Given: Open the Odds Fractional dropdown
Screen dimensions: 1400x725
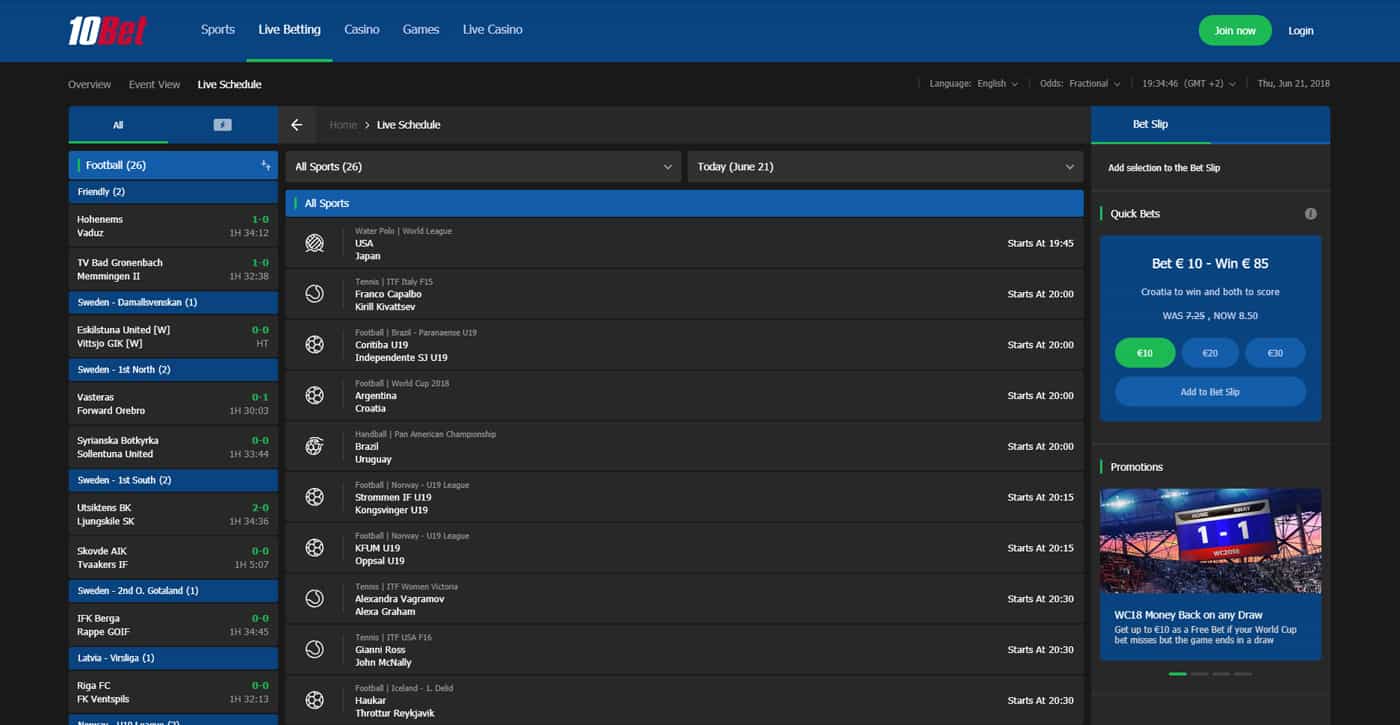Looking at the screenshot, I should coord(1080,84).
